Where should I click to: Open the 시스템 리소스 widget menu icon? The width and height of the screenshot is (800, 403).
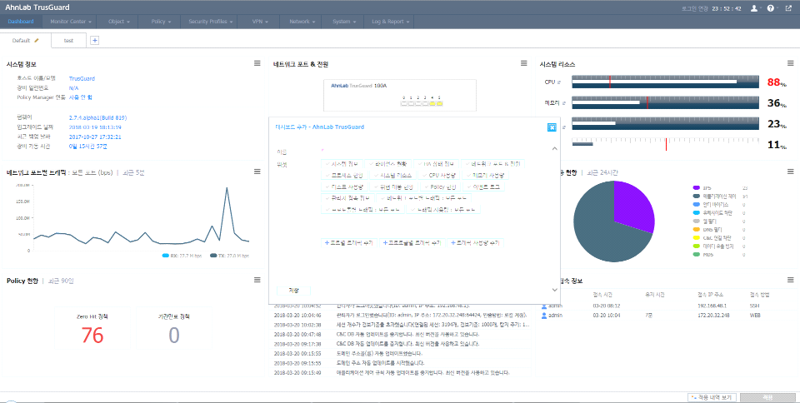(x=790, y=63)
